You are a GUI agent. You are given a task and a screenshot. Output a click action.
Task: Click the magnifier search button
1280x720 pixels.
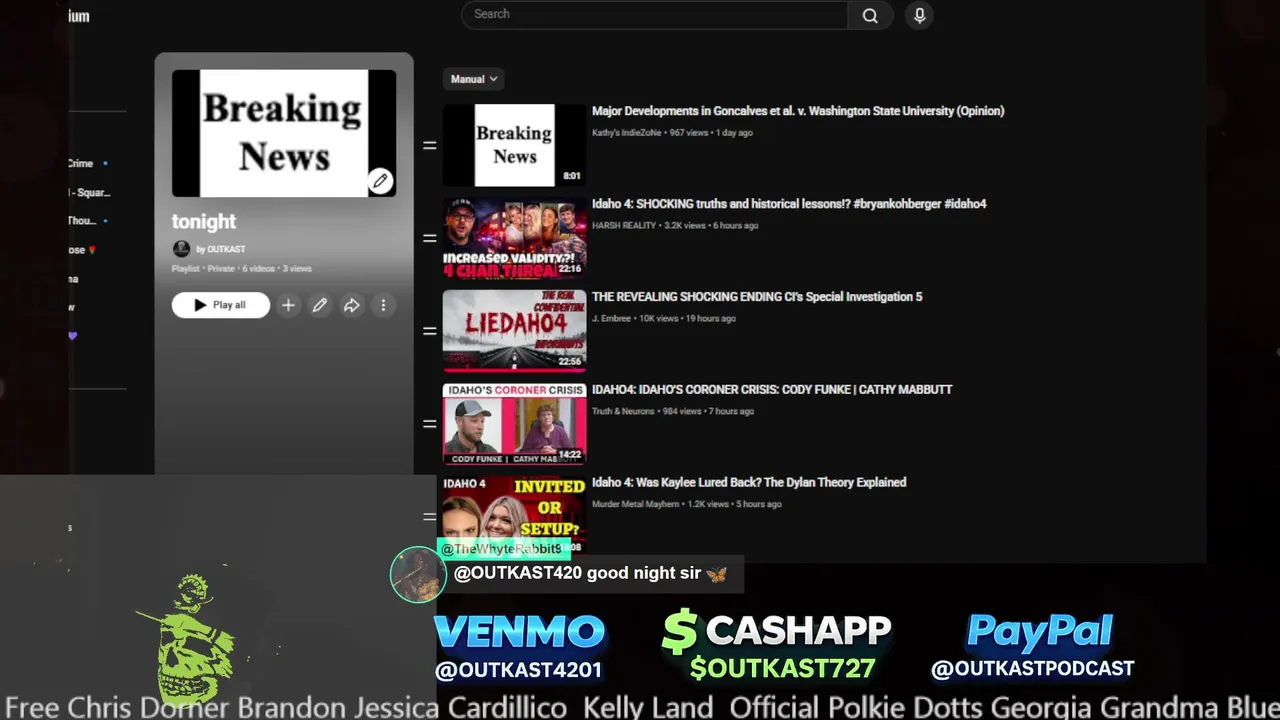(870, 15)
